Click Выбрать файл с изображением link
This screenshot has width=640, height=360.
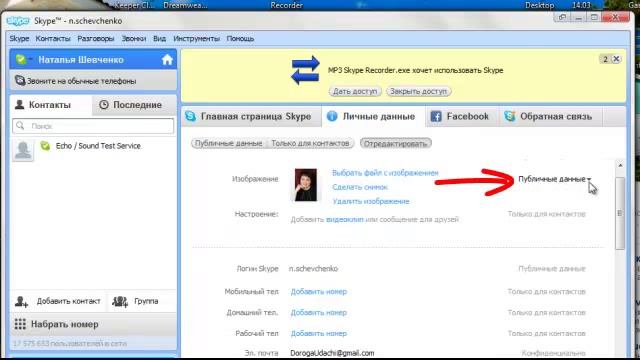[x=385, y=173]
